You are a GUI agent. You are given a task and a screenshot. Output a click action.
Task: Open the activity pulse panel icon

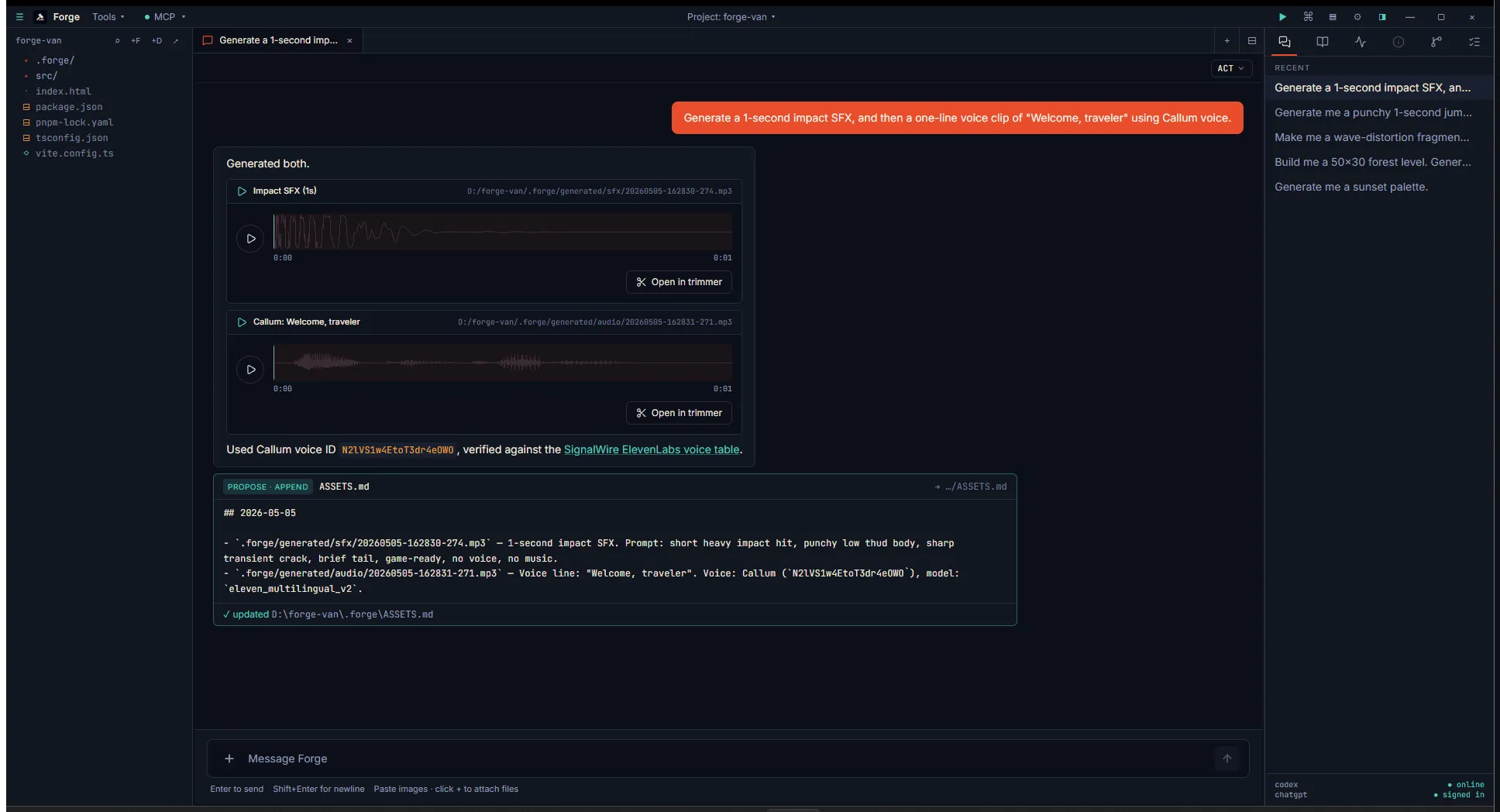[1361, 42]
